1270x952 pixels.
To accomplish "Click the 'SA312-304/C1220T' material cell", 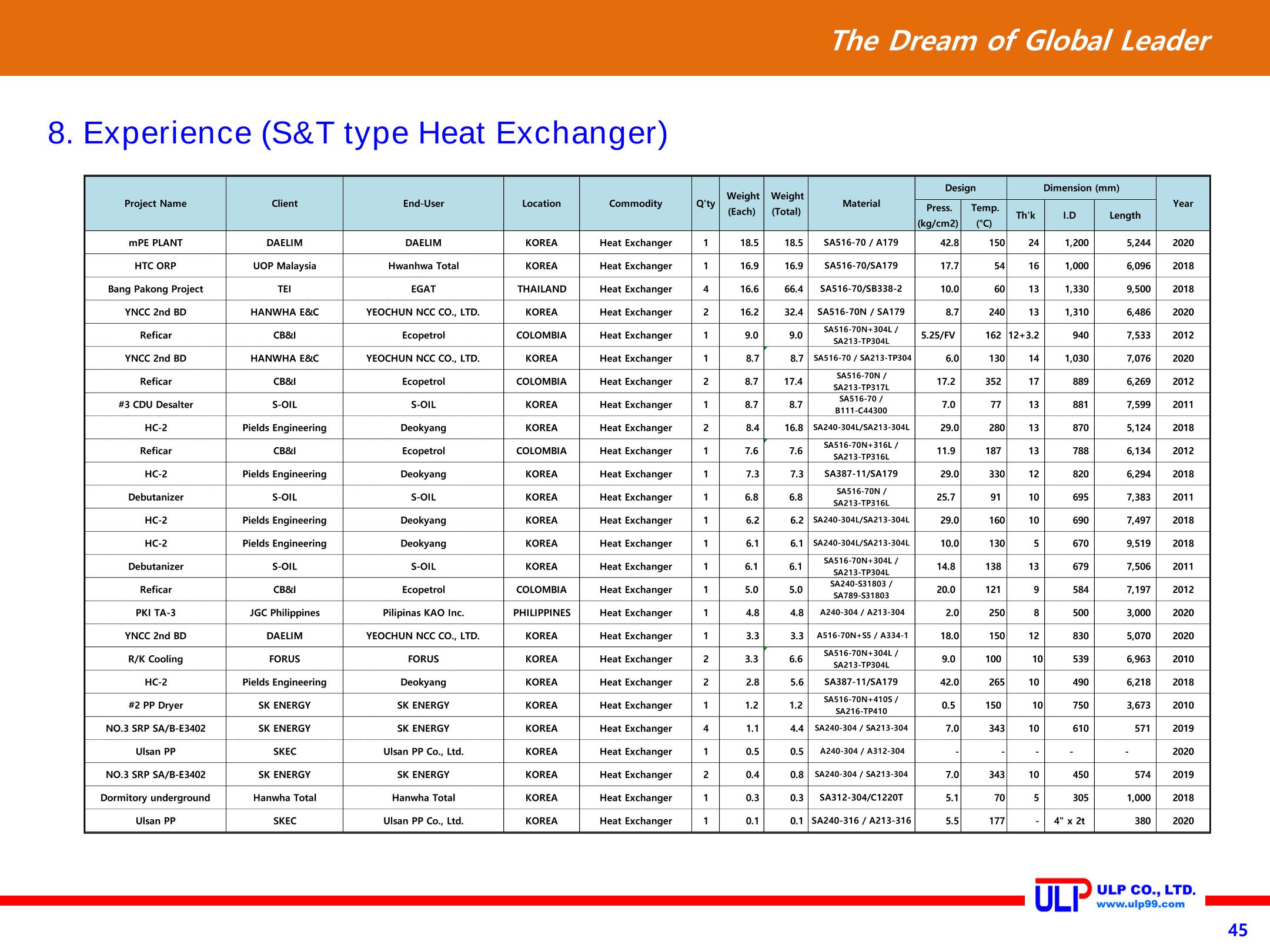I will (x=861, y=798).
